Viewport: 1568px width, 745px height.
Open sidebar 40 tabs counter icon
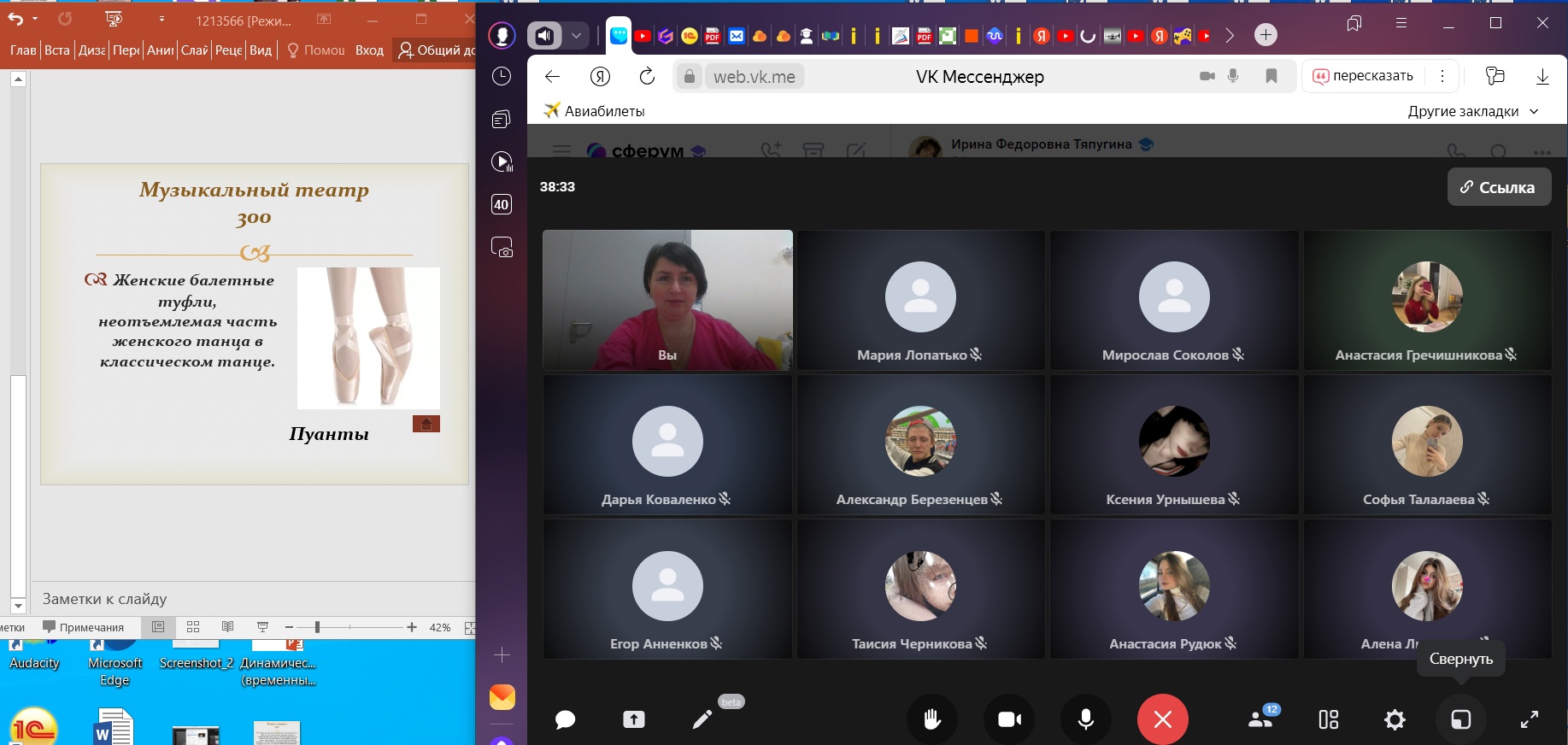click(502, 204)
